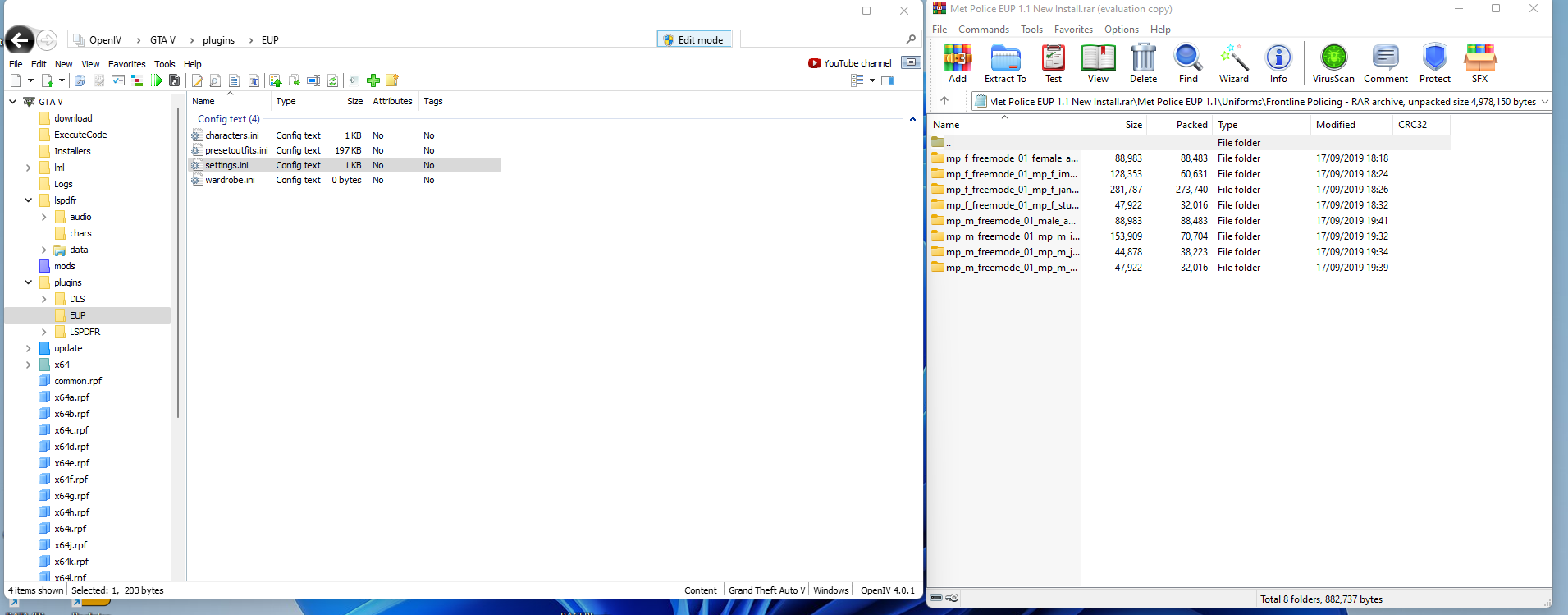Click OpenIV import with green arrow icon
Screen dimensions: 1568x615
pos(275,80)
